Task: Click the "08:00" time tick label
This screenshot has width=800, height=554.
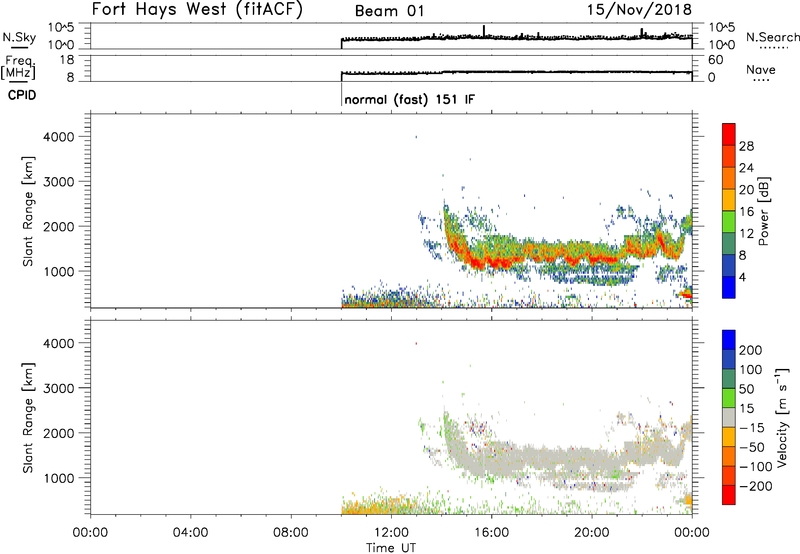Action: 291,533
